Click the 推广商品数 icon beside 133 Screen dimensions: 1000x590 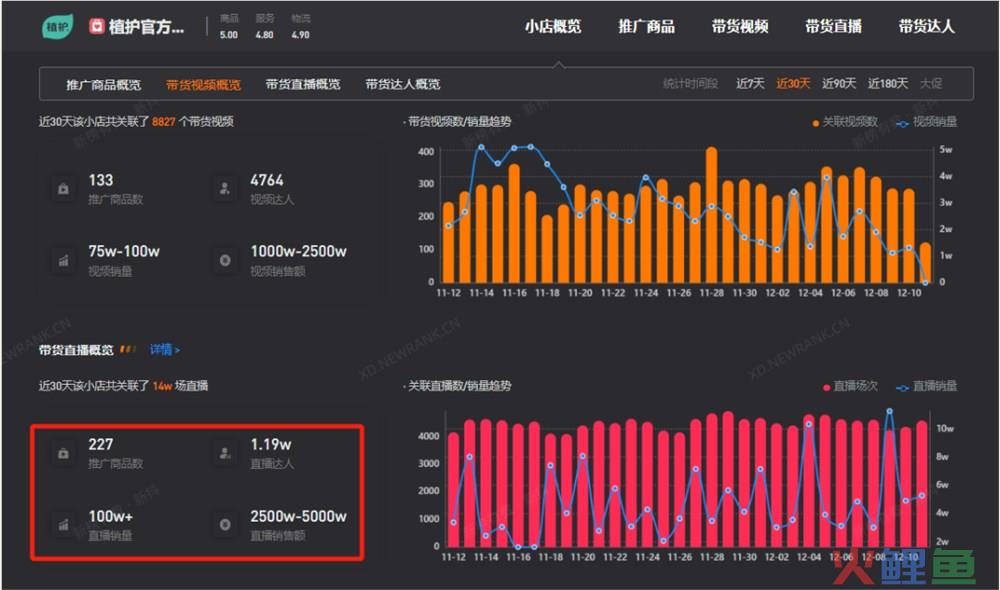(x=64, y=189)
